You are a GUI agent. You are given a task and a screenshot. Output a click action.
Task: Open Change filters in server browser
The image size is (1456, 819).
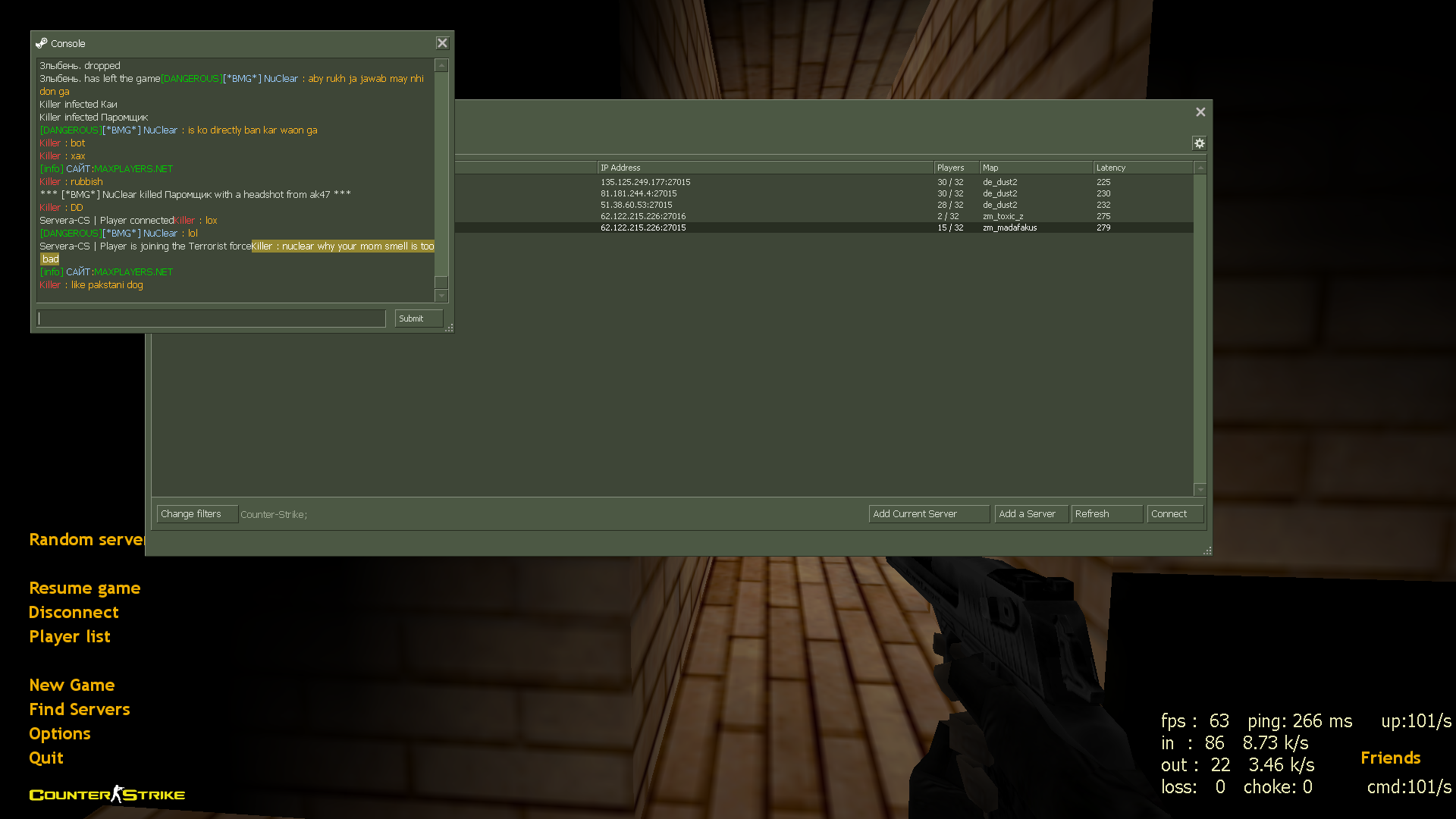click(197, 514)
